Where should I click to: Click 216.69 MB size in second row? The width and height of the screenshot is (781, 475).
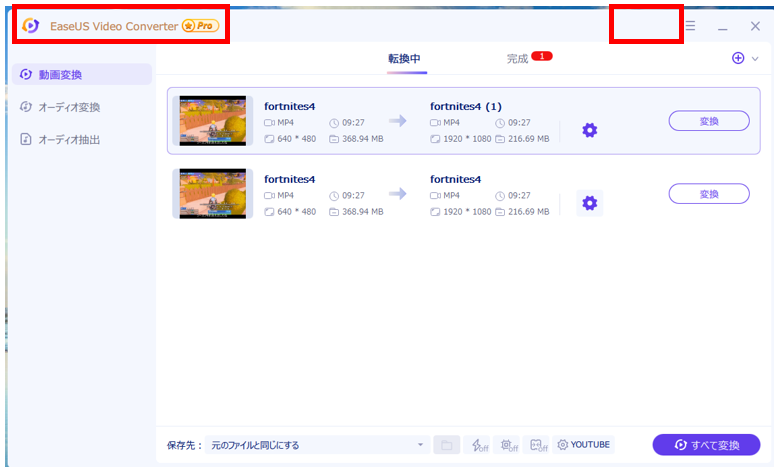pos(528,212)
